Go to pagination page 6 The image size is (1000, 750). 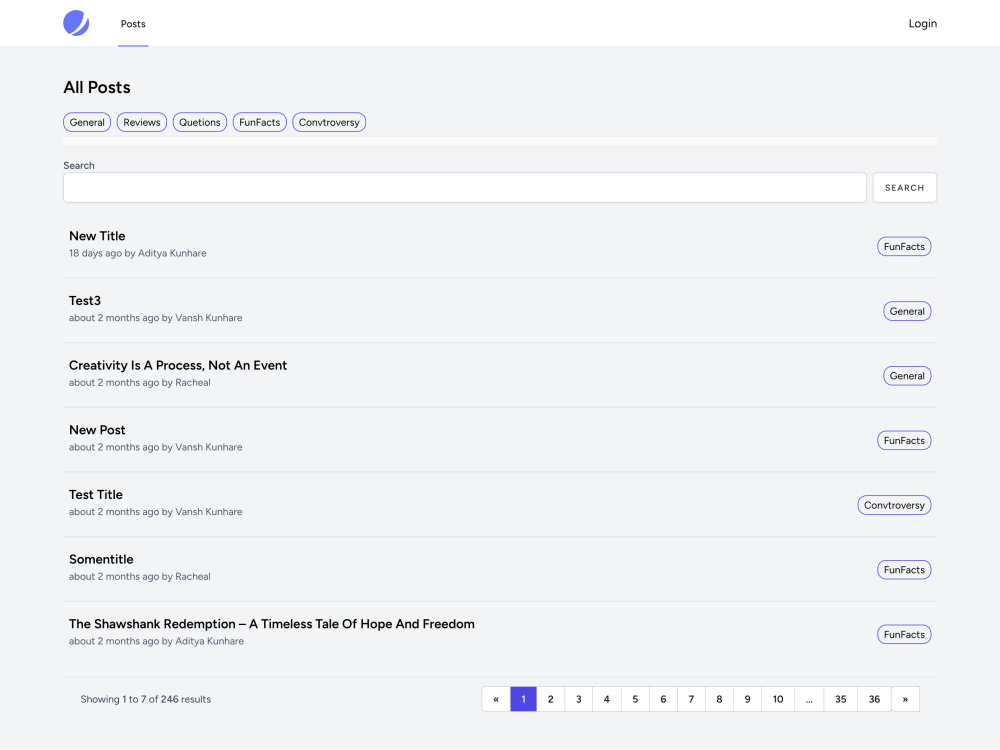[x=663, y=699]
